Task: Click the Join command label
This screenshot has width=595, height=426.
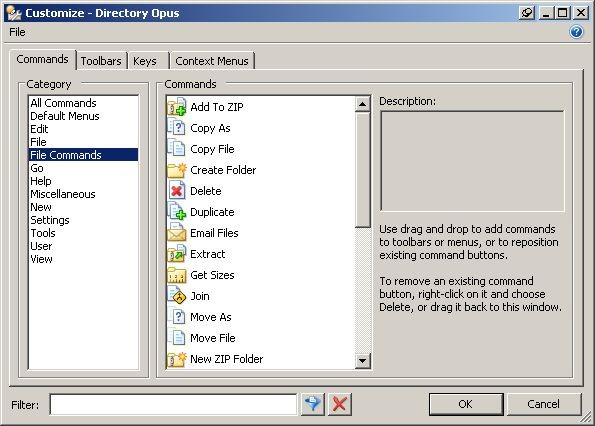Action: click(x=200, y=296)
